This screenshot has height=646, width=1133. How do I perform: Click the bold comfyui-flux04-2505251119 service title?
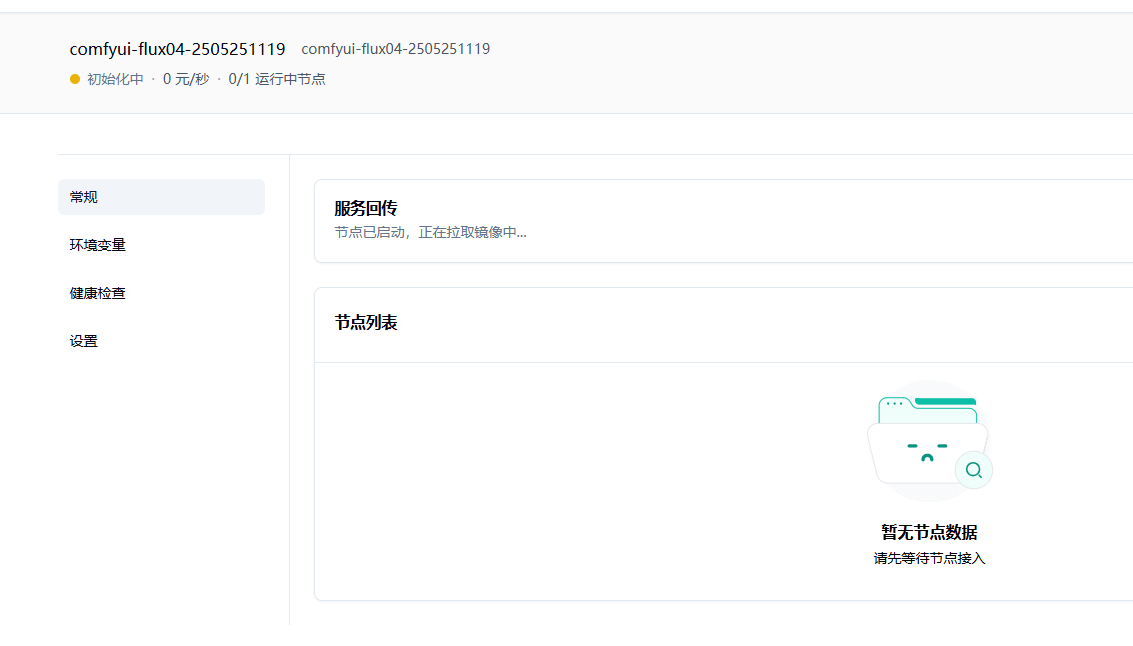pos(177,49)
